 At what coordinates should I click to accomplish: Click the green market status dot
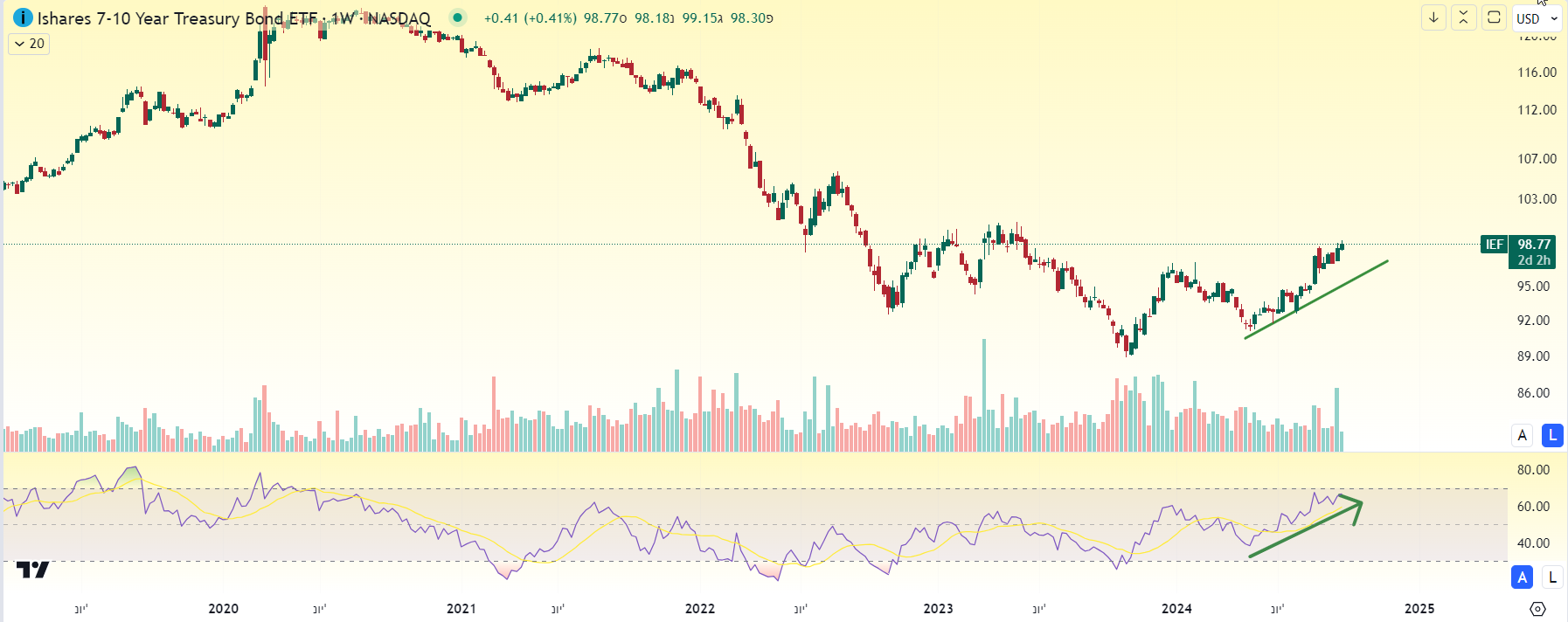pos(457,17)
